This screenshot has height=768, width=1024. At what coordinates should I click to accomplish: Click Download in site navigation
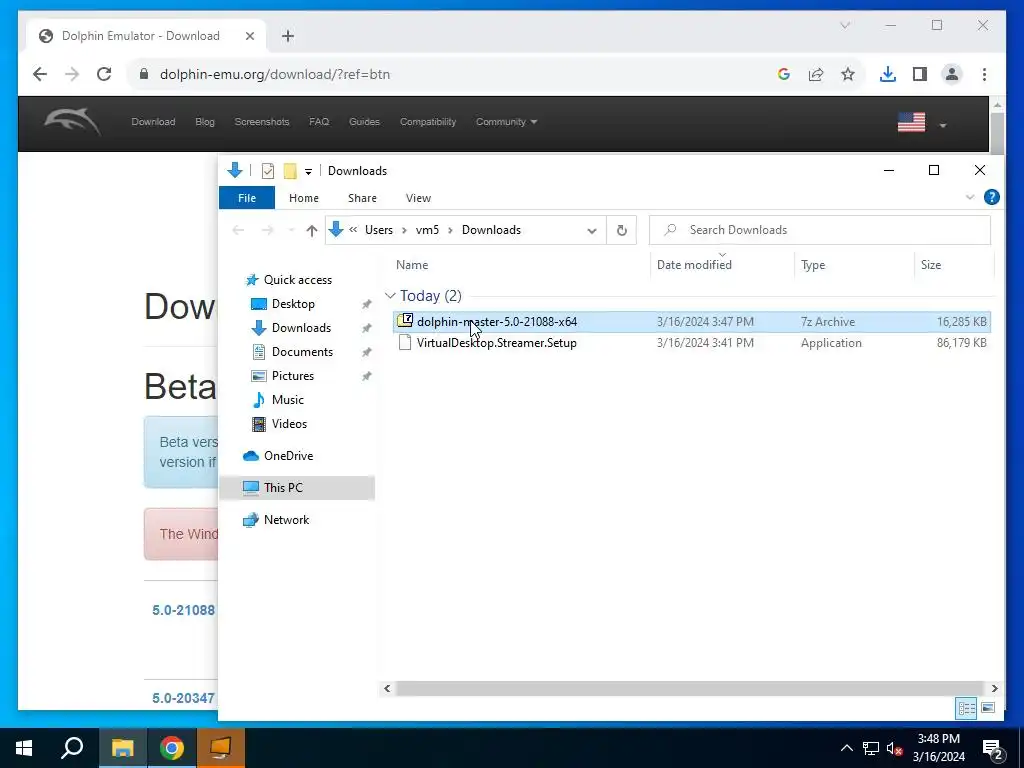pyautogui.click(x=153, y=122)
